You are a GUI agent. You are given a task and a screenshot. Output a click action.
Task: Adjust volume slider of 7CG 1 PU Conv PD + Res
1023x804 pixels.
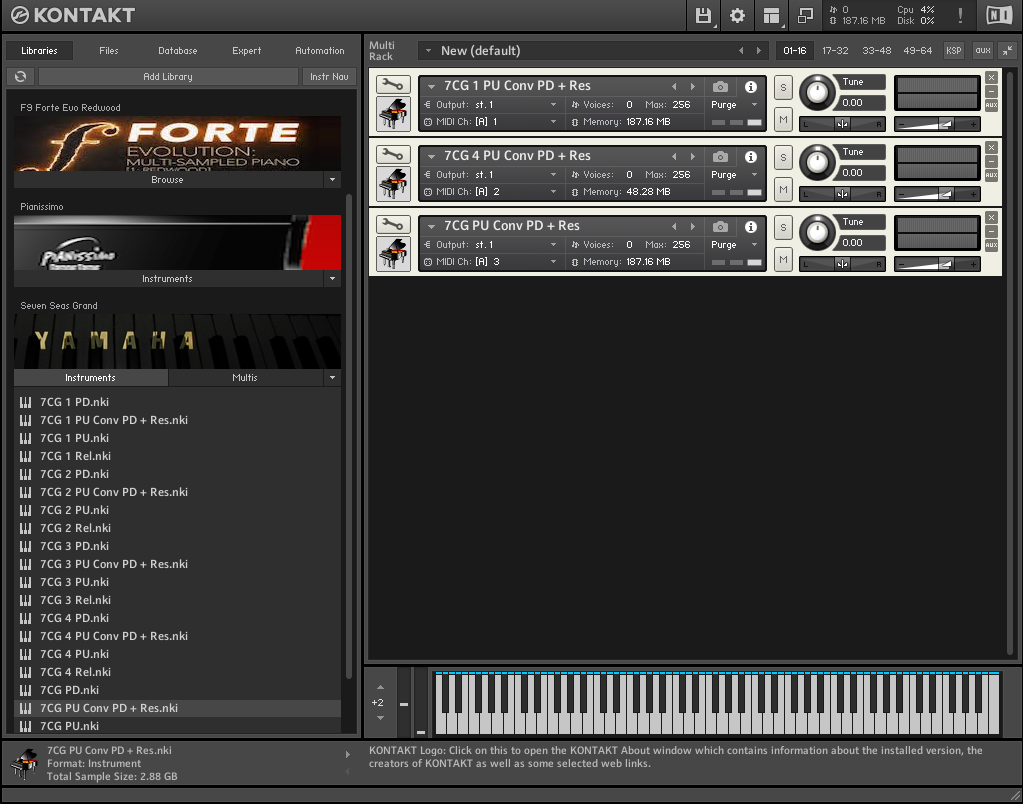pos(937,123)
